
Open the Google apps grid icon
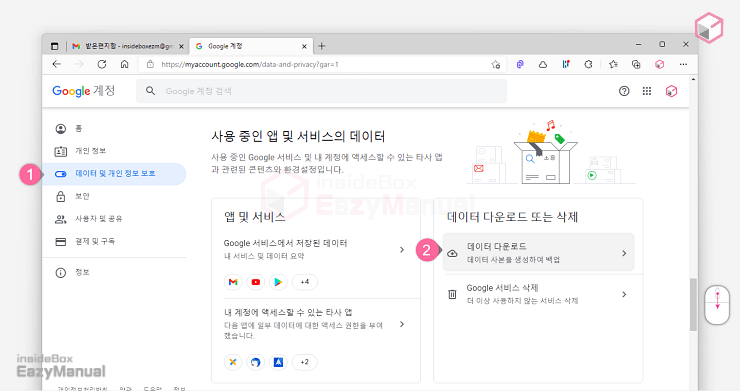647,91
